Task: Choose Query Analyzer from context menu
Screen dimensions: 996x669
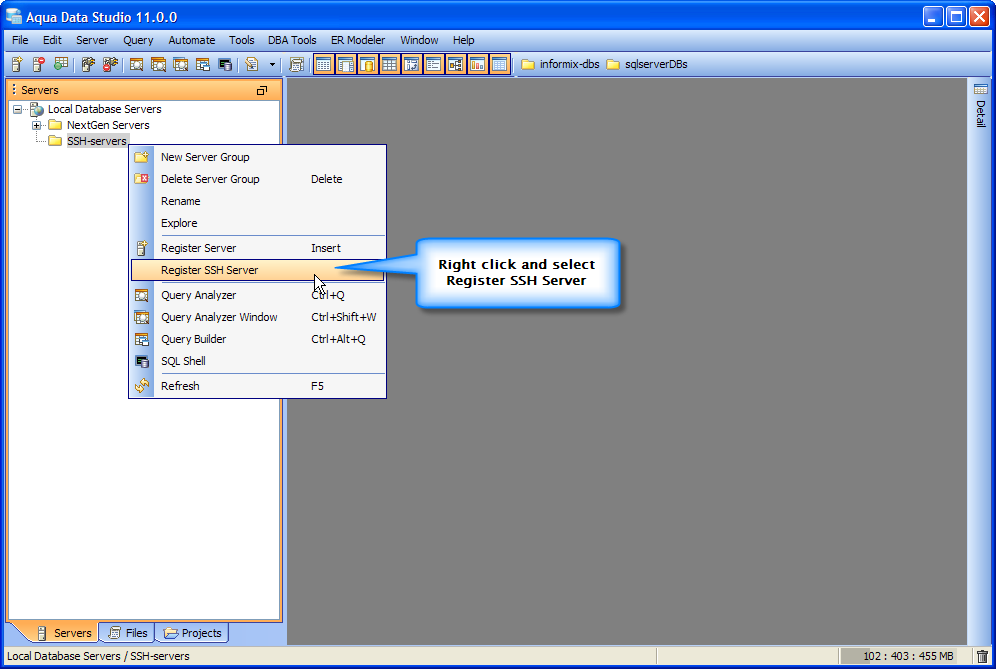Action: click(257, 295)
